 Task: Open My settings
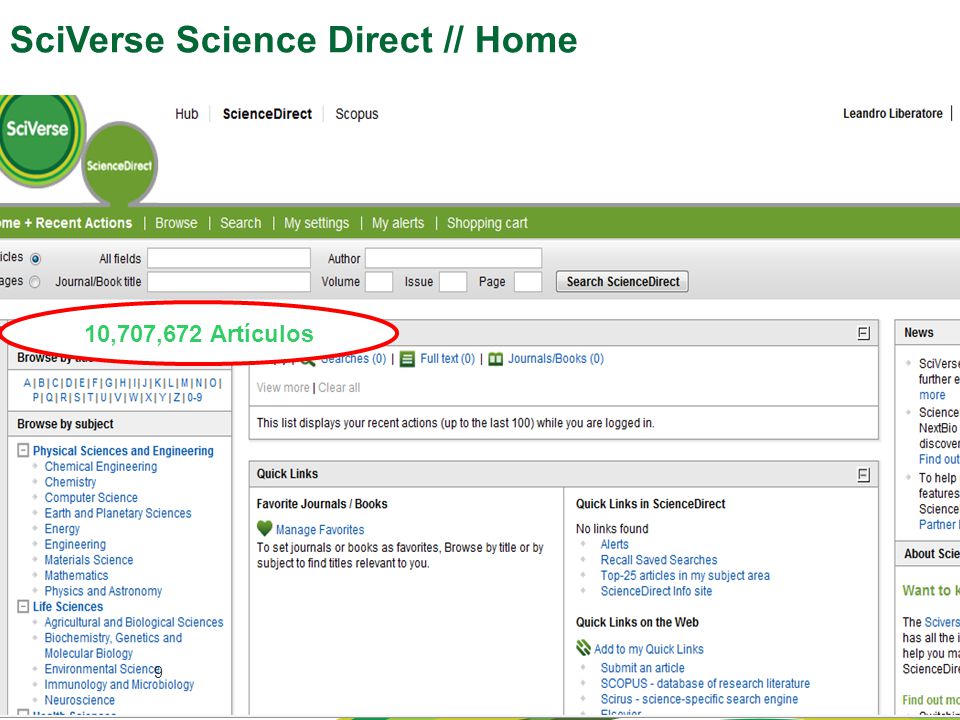pyautogui.click(x=317, y=223)
